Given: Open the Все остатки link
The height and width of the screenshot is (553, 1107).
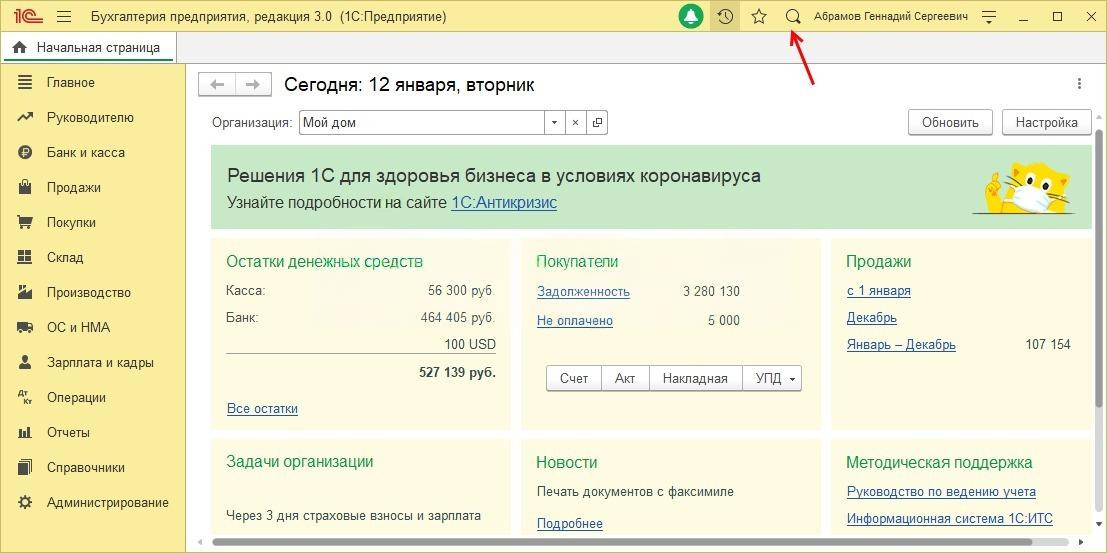Looking at the screenshot, I should (x=263, y=408).
